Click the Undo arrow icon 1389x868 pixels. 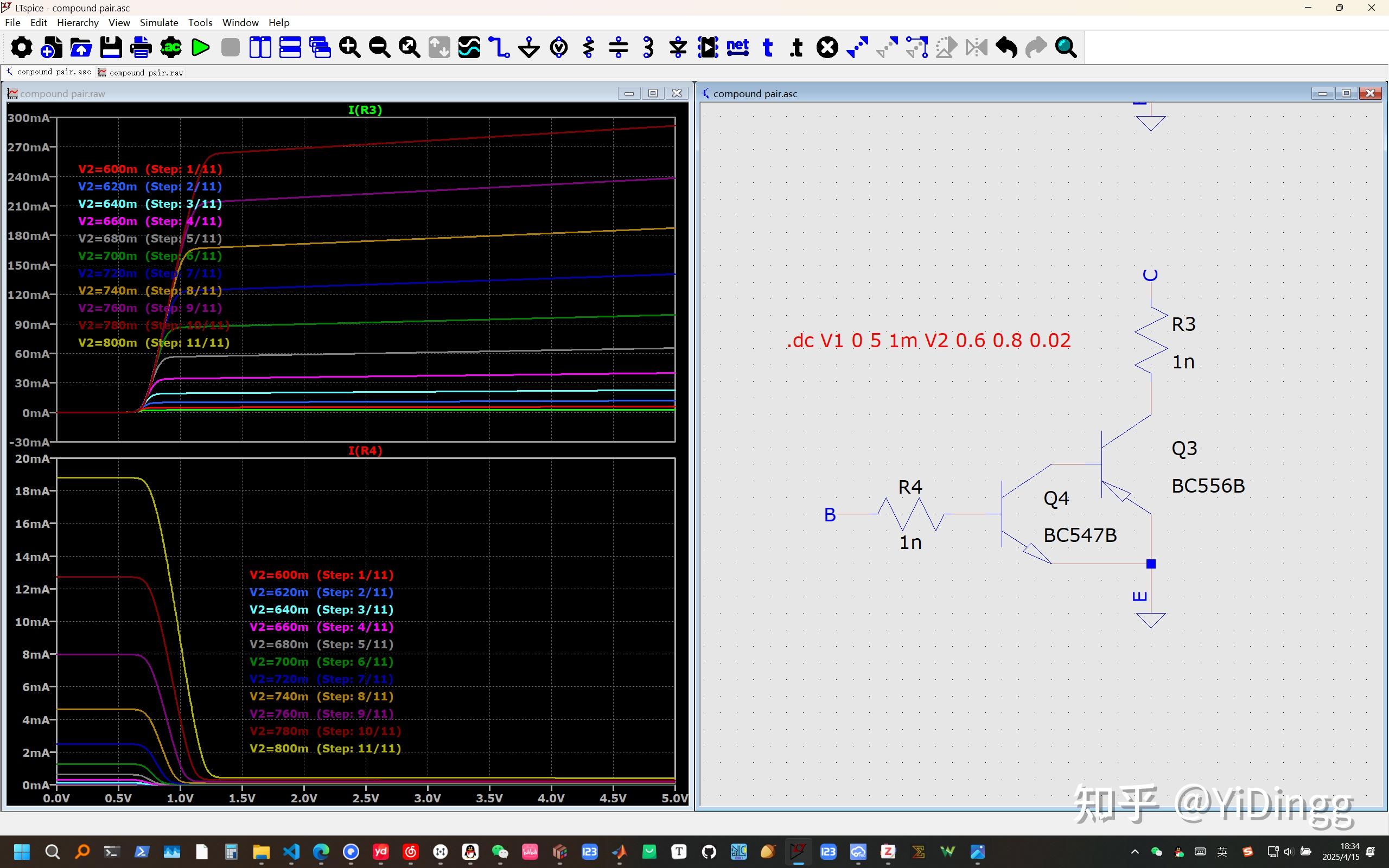[1006, 48]
